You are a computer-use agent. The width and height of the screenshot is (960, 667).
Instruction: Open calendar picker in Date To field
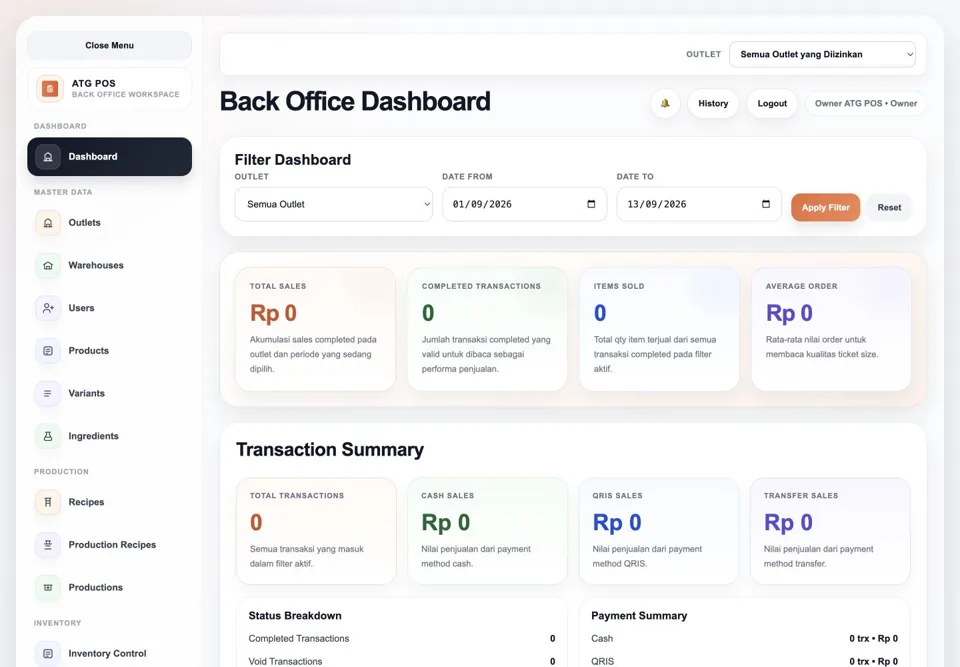tap(765, 204)
